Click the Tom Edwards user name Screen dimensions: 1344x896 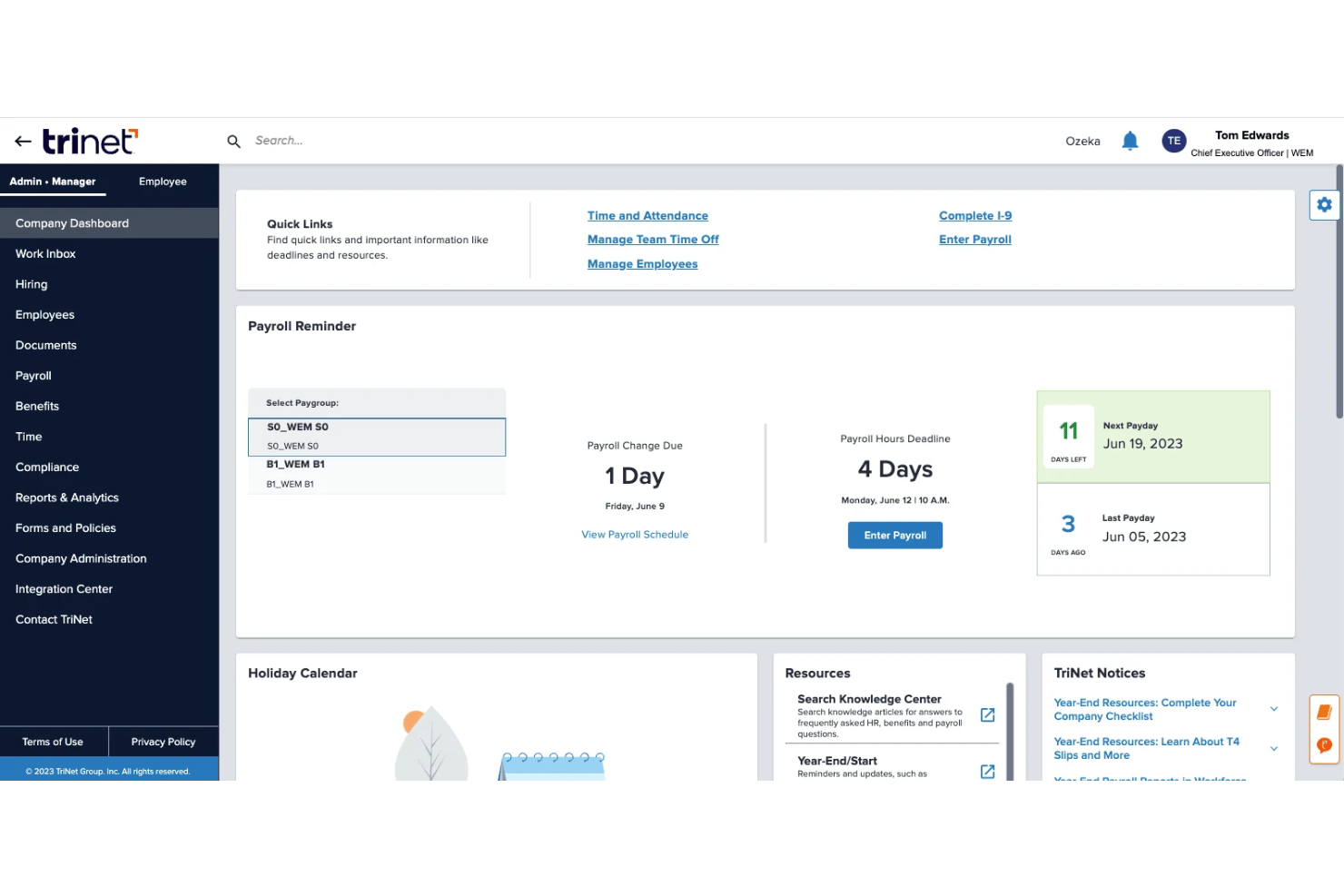click(1252, 135)
